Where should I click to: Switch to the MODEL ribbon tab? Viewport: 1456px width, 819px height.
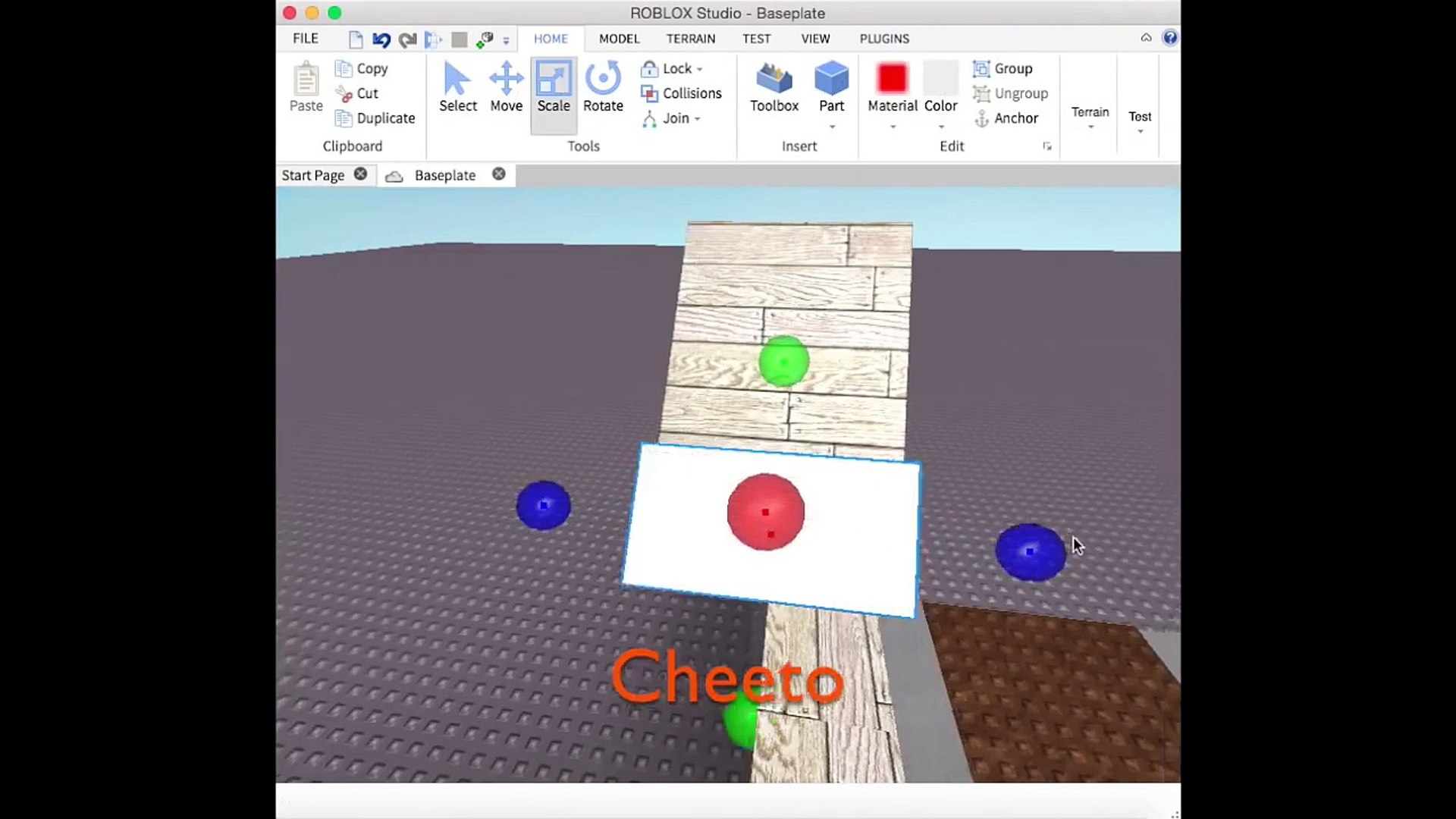pyautogui.click(x=619, y=39)
